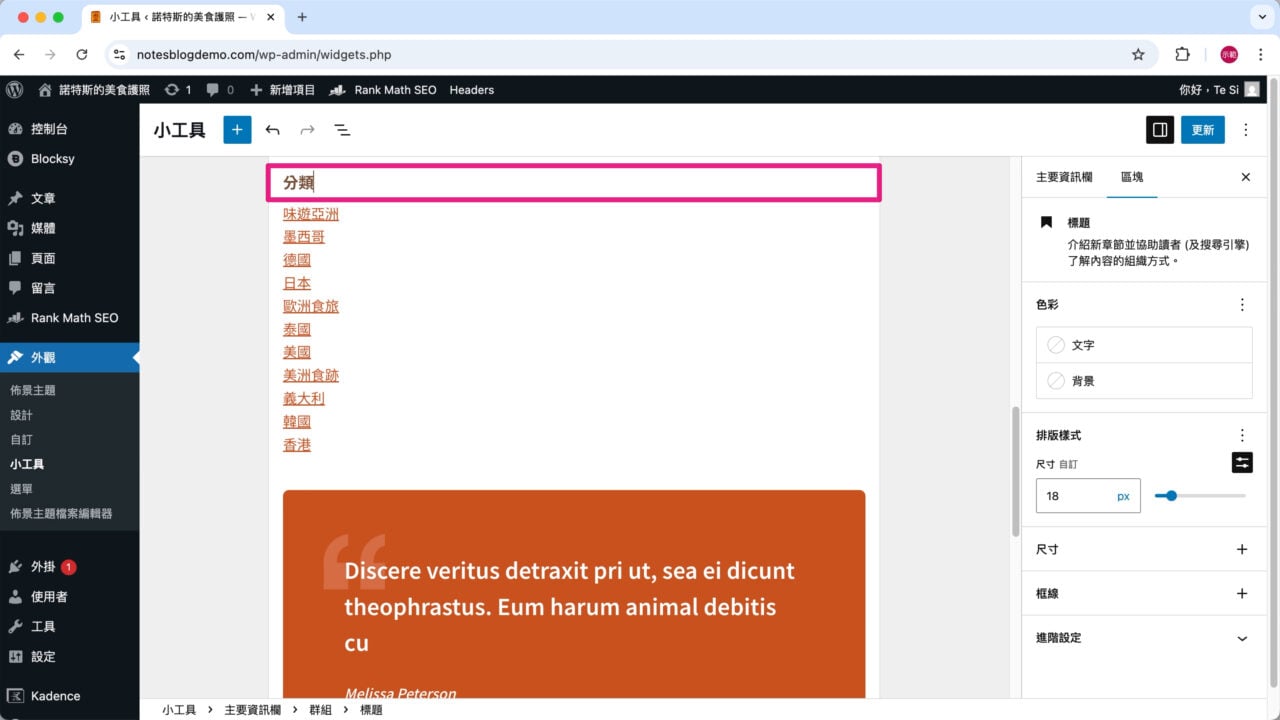Click the 更新 button to save
The image size is (1280, 720).
(x=1202, y=129)
